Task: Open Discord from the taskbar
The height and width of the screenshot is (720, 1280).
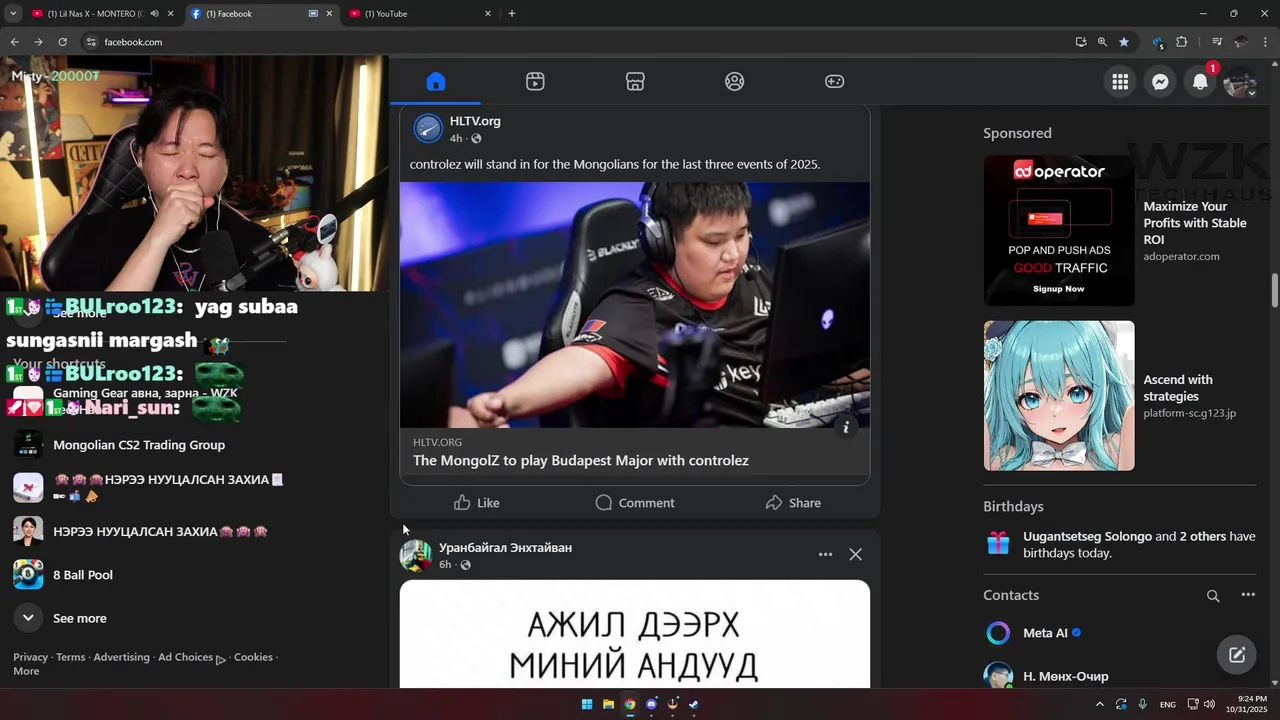Action: [651, 704]
